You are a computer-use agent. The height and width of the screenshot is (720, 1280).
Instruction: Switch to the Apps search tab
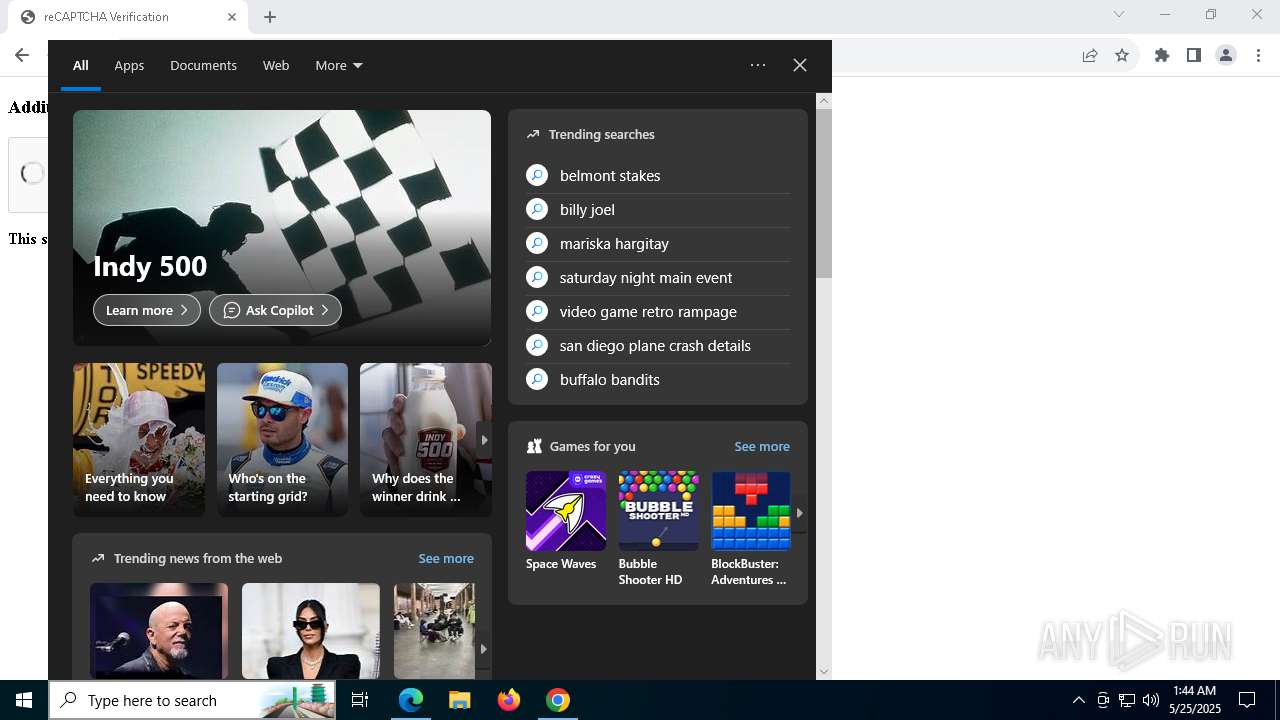pos(129,65)
